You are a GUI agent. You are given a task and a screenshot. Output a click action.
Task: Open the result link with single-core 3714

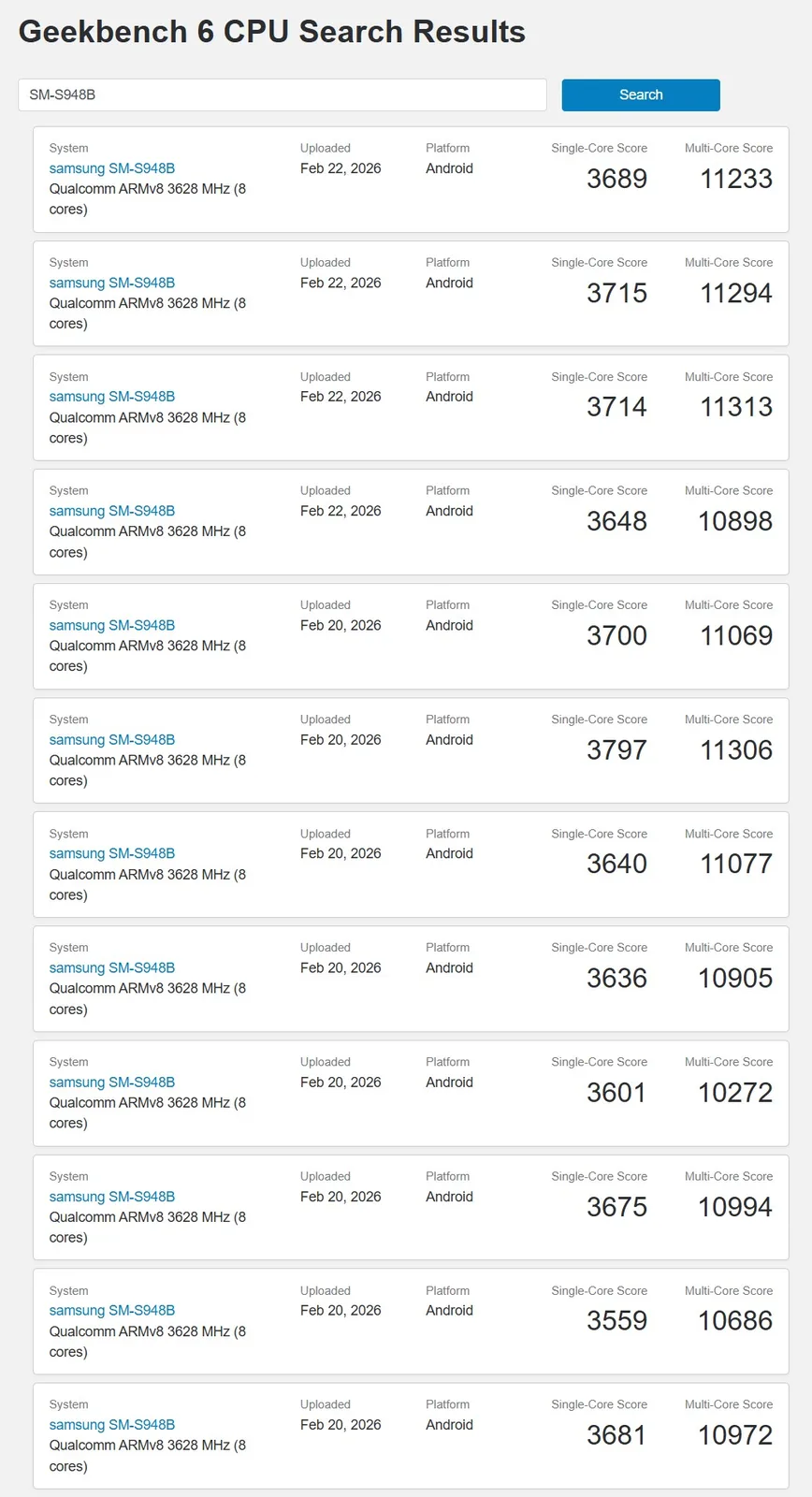[x=112, y=397]
